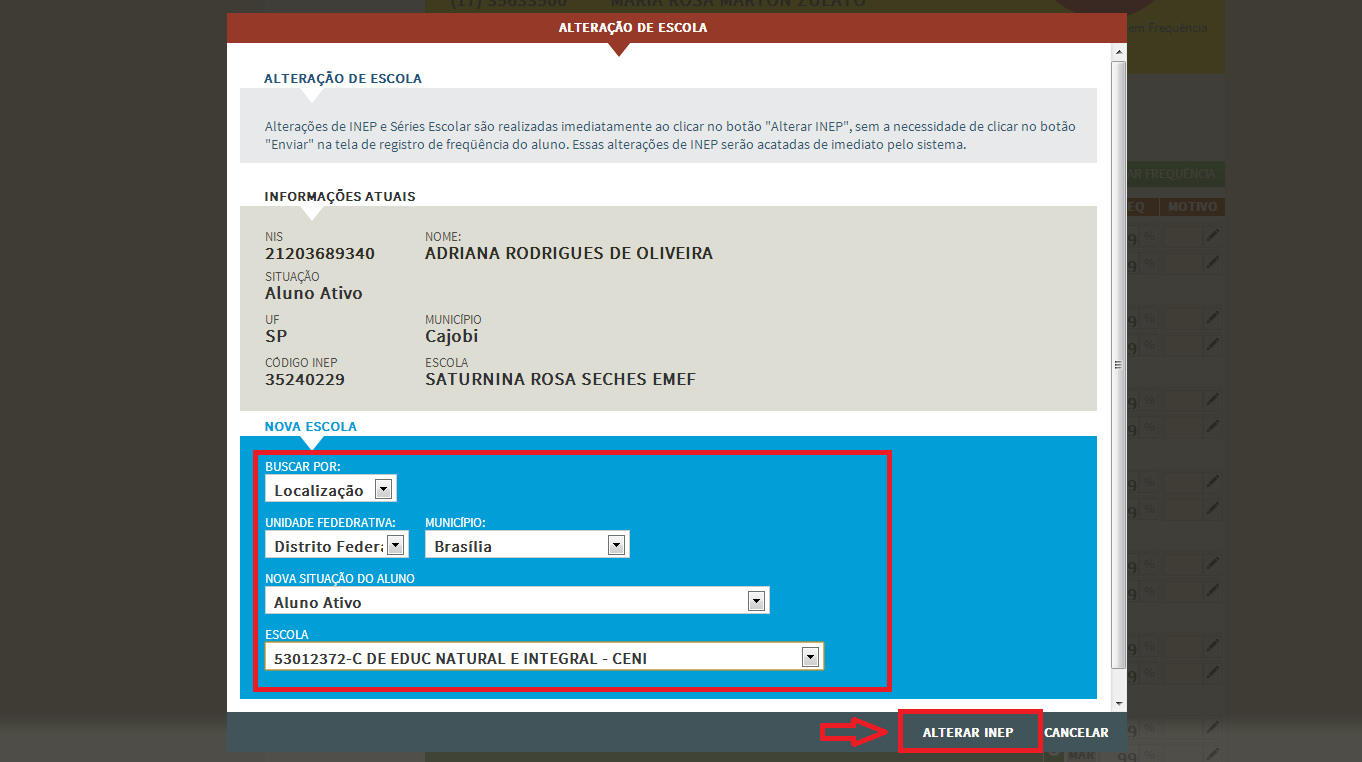Click the ALTERAÇÃO DE ESCOLA title bar

[x=676, y=28]
